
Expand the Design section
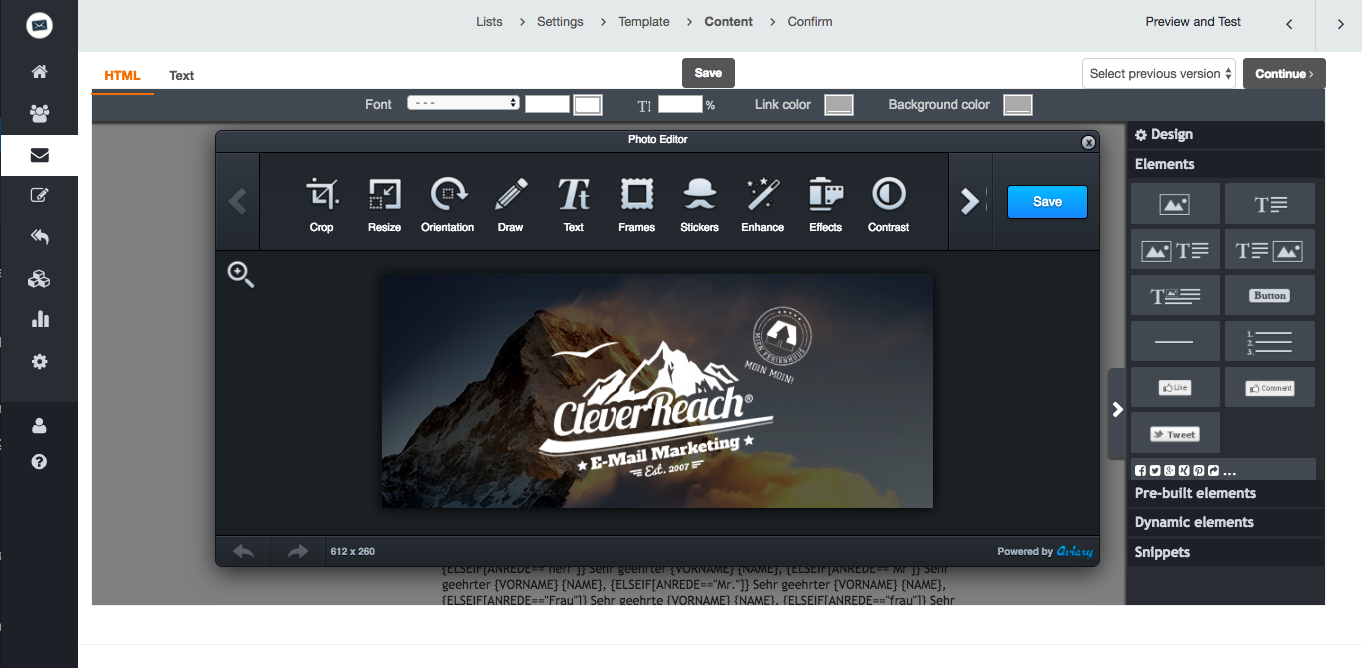pyautogui.click(x=1226, y=135)
